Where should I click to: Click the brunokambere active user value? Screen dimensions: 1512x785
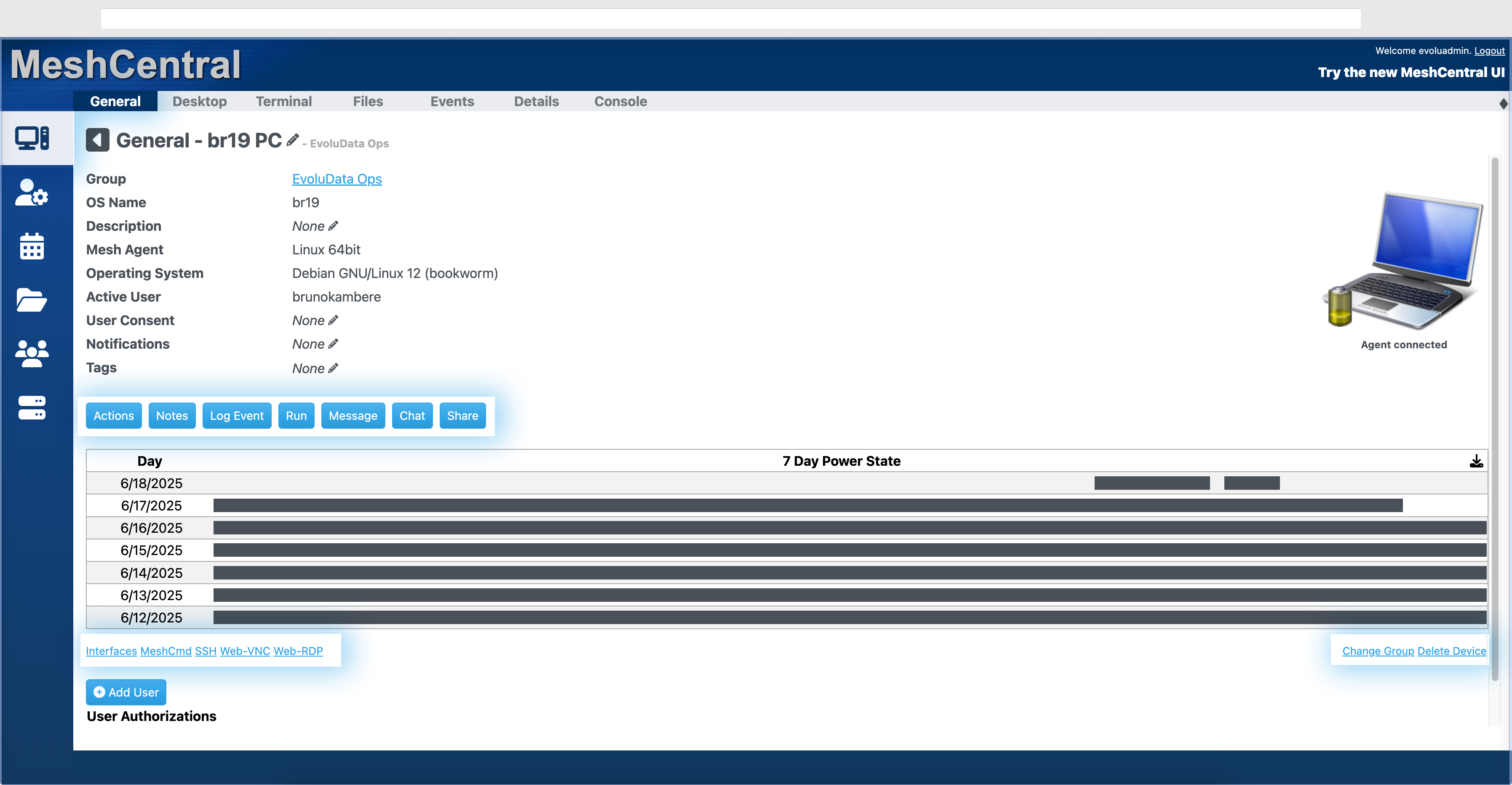click(337, 297)
